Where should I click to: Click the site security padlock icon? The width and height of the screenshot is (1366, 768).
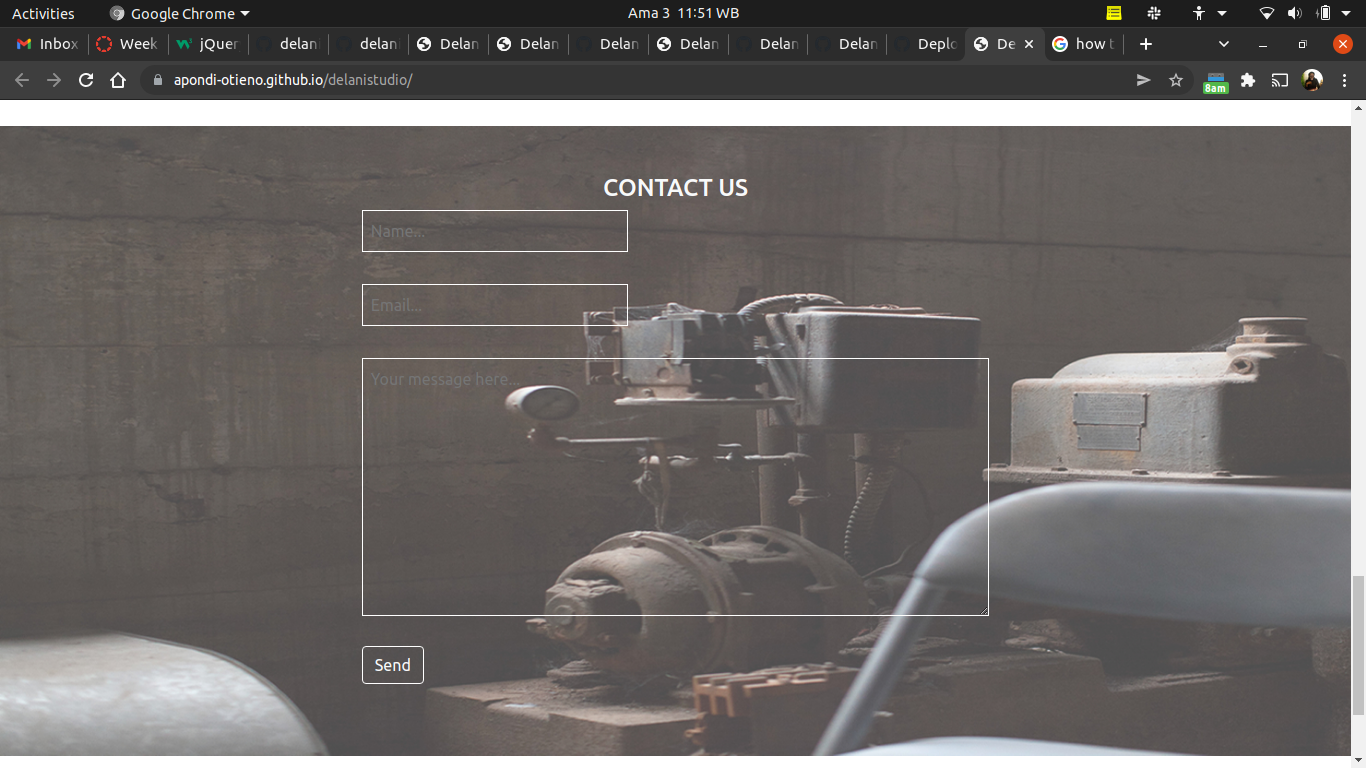point(159,80)
